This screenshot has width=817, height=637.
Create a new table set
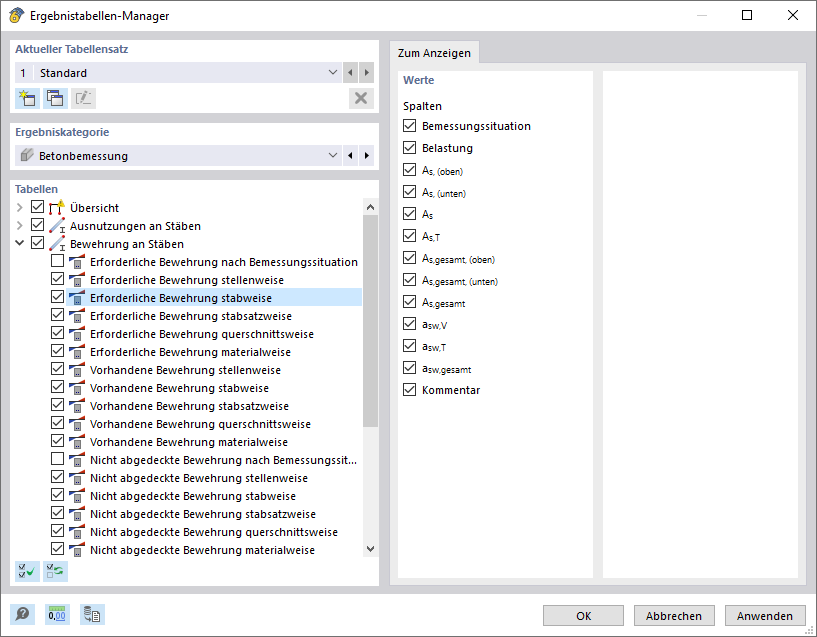27,98
